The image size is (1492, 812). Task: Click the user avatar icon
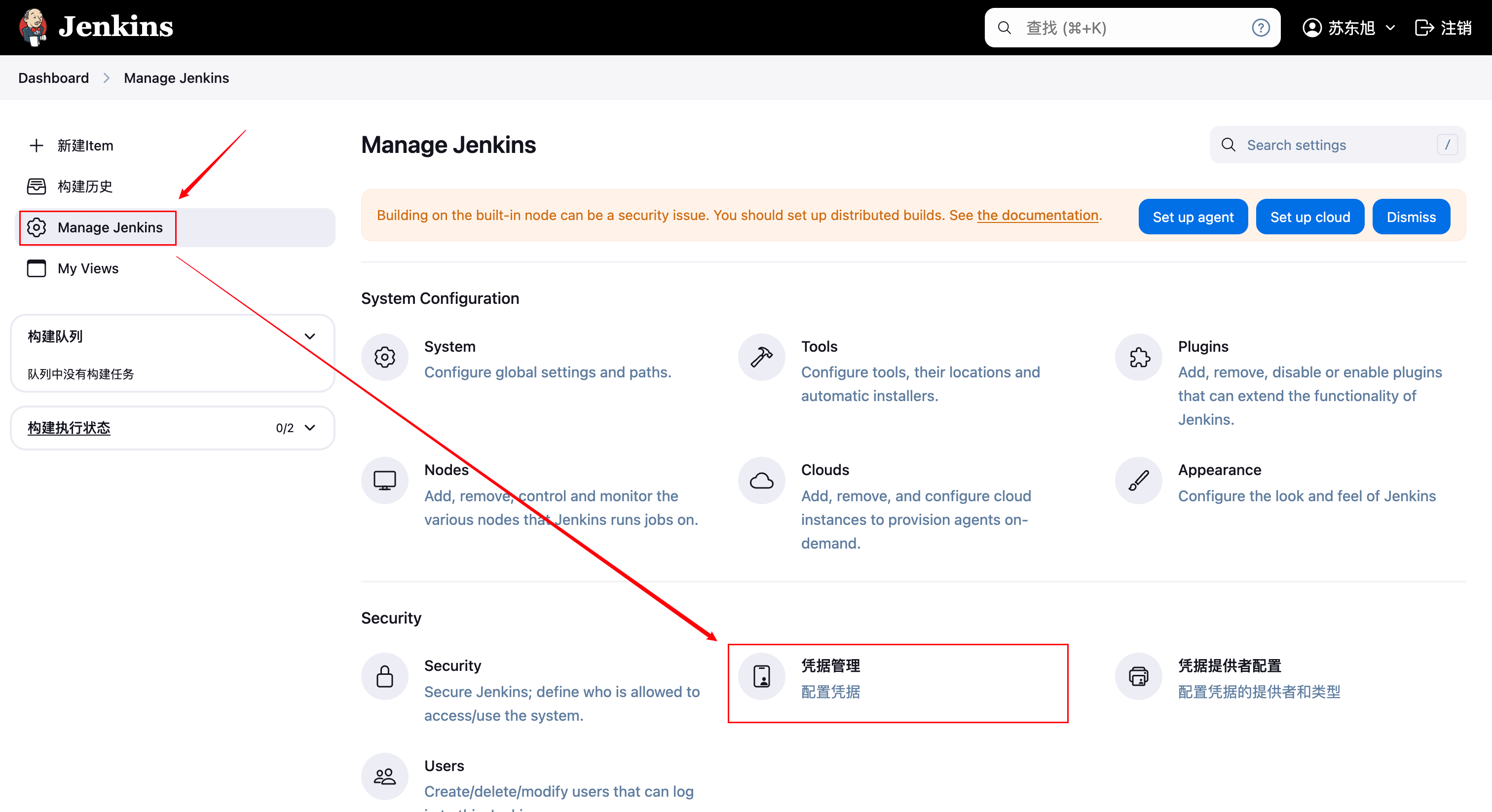[1311, 28]
